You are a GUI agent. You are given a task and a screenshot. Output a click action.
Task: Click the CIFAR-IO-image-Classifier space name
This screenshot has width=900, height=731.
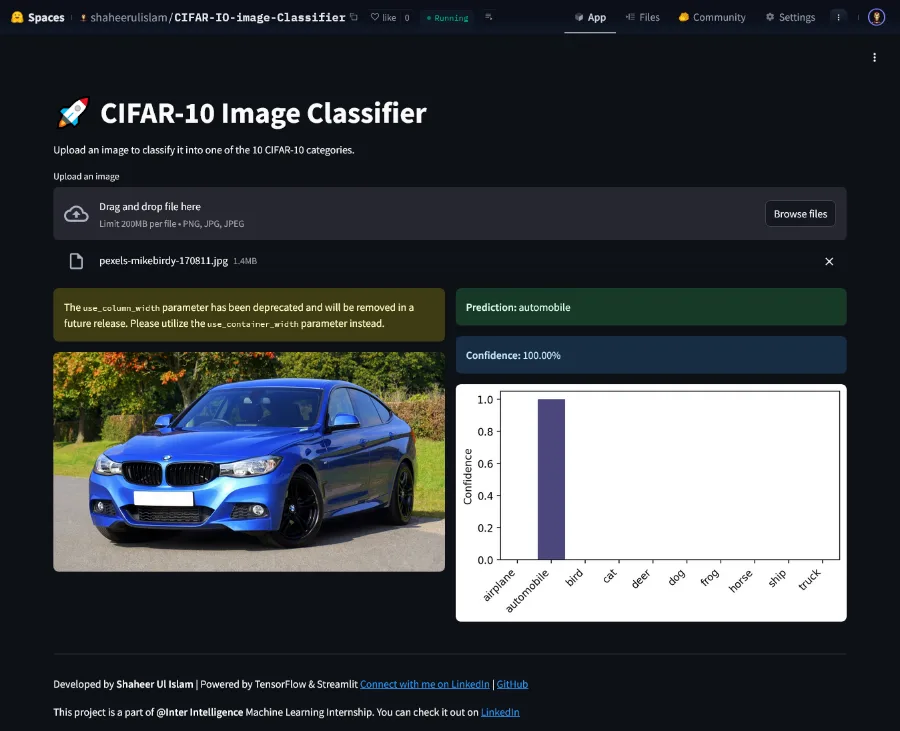(x=259, y=17)
